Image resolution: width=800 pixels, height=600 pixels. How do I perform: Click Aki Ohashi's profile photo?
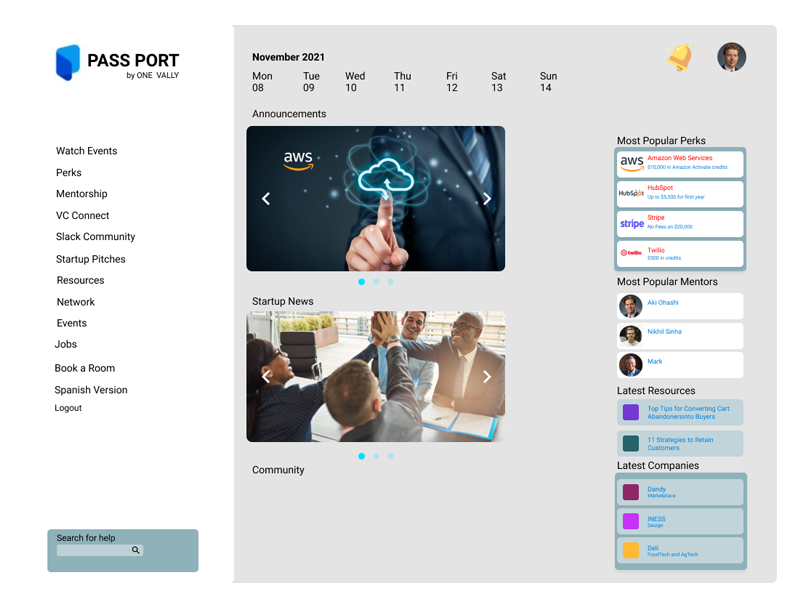click(630, 306)
